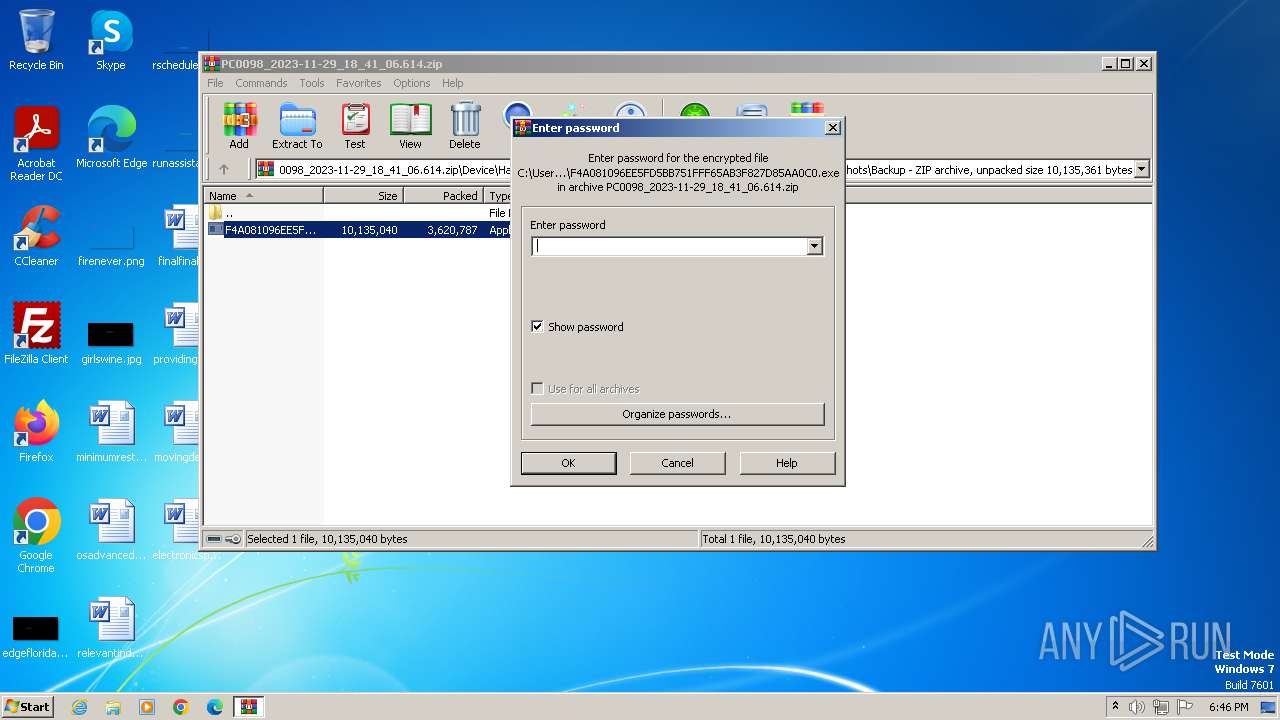Screen dimensions: 1280x720
Task: Click the Windows Start button
Action: [x=28, y=706]
